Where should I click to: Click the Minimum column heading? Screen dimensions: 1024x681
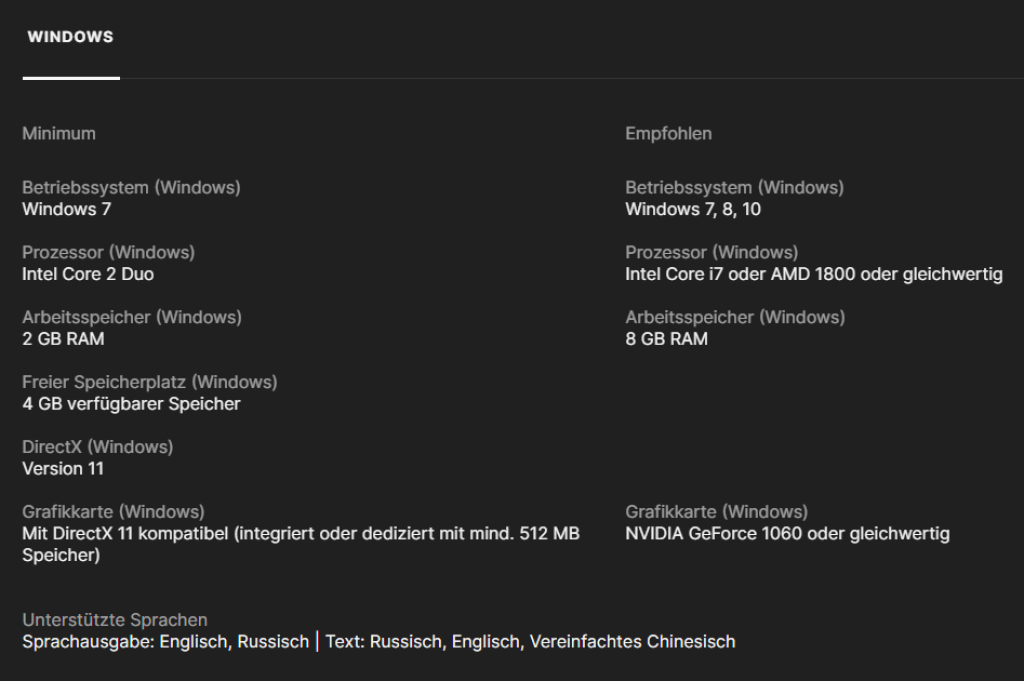tap(59, 133)
